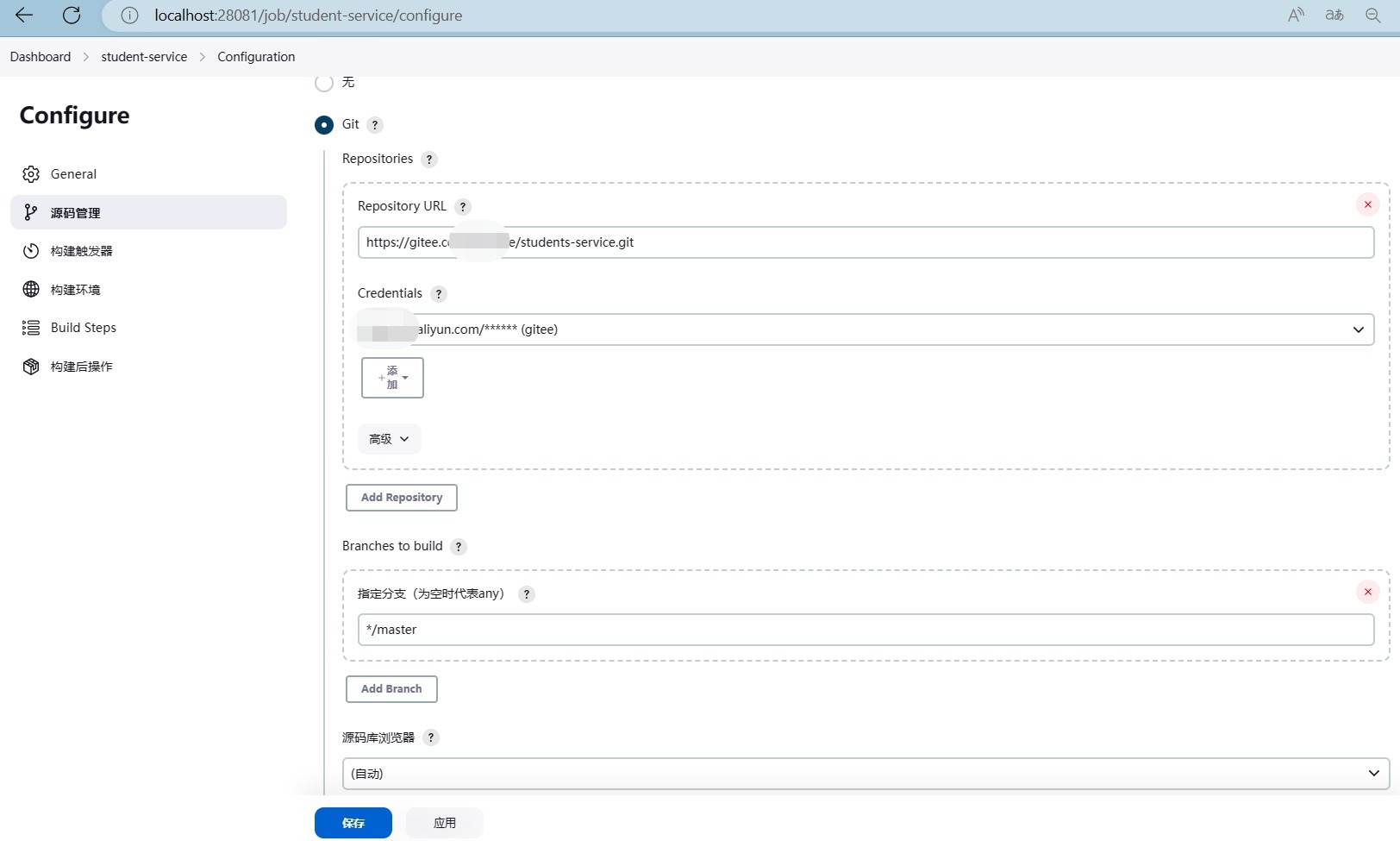The height and width of the screenshot is (841, 1400).
Task: Click the Add Repository button
Action: coord(401,498)
